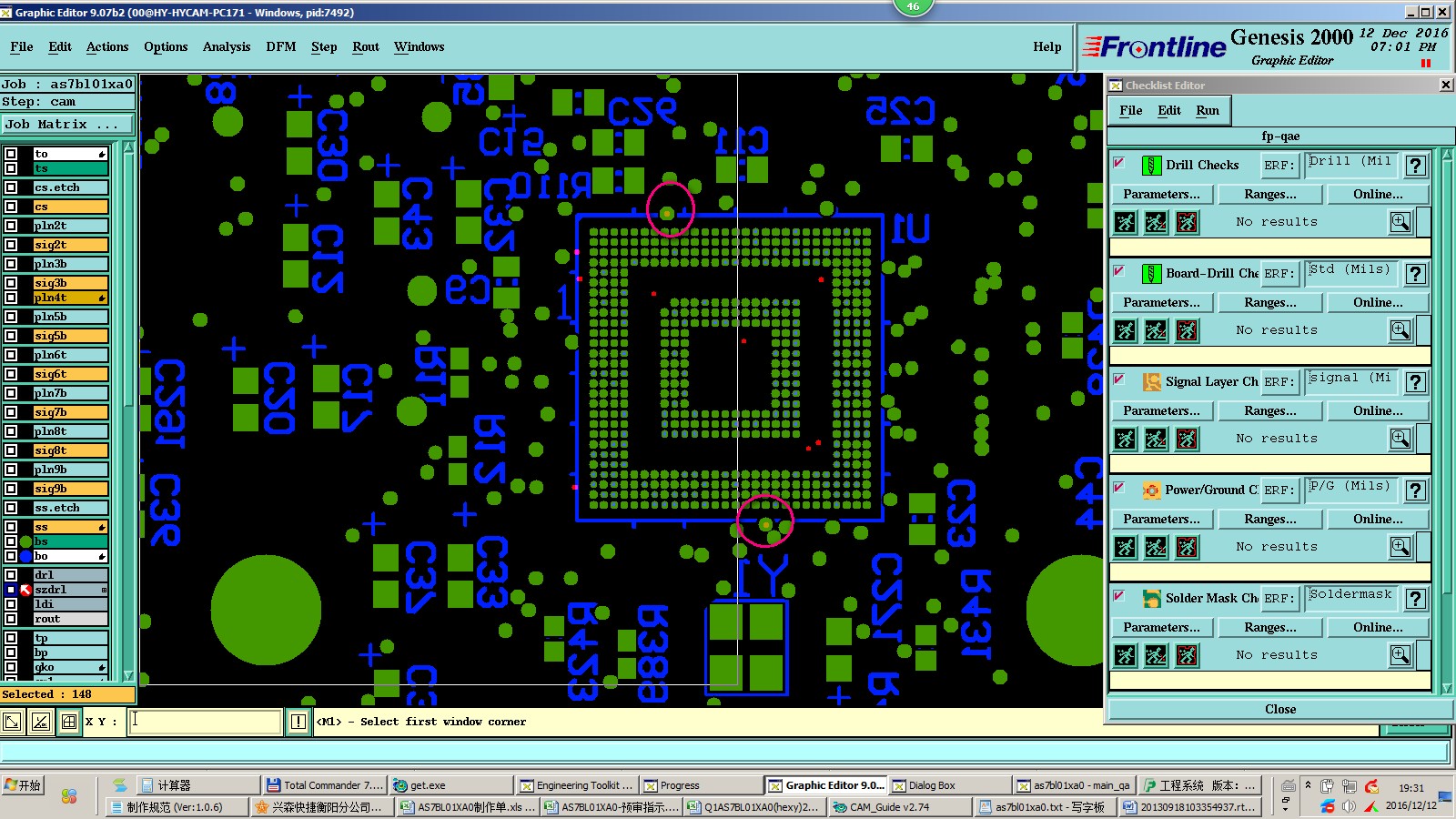Click red-bordered run icon under Board-Drill Checks
The height and width of the screenshot is (819, 1456).
click(1187, 330)
